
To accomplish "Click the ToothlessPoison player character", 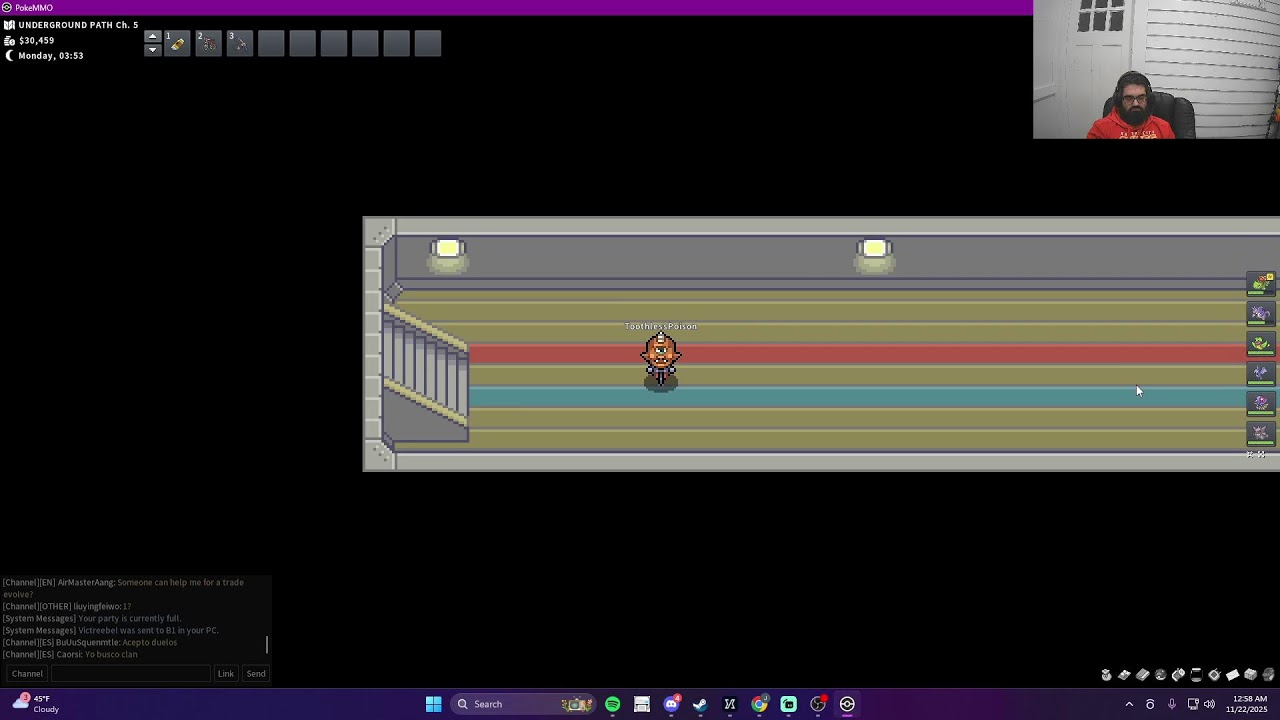I will pos(660,361).
